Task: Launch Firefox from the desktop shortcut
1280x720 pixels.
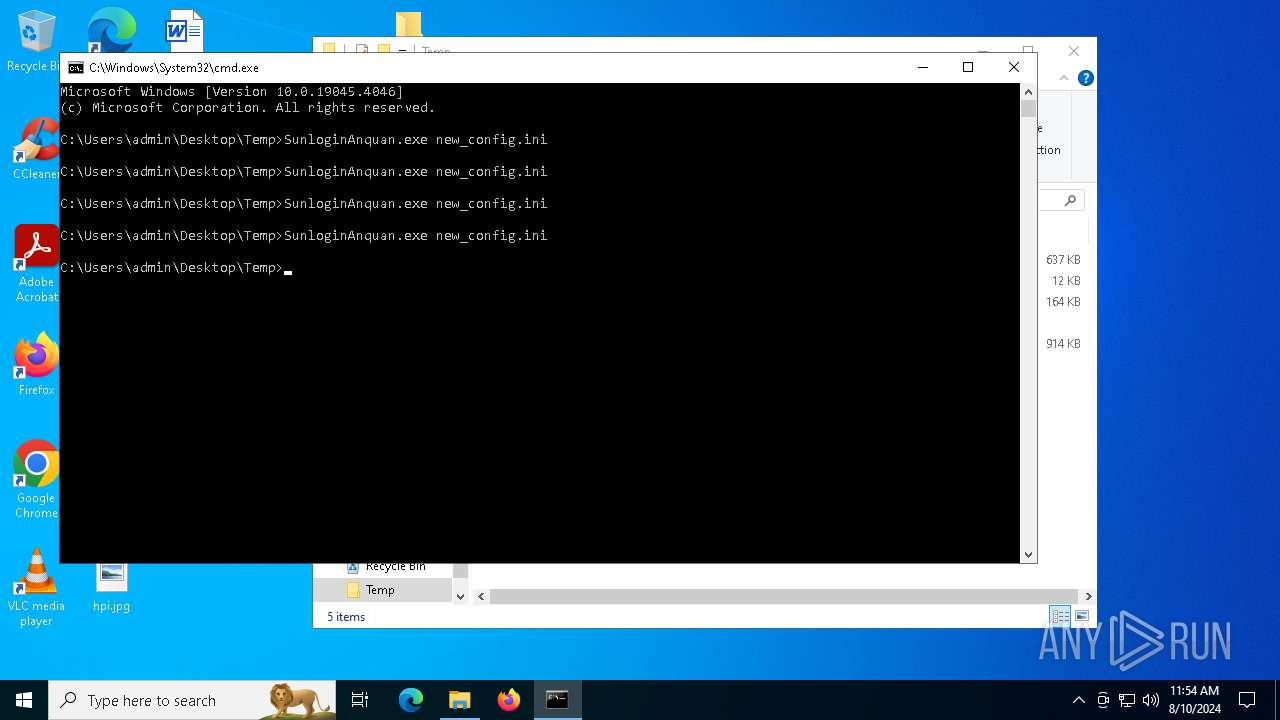Action: point(36,364)
